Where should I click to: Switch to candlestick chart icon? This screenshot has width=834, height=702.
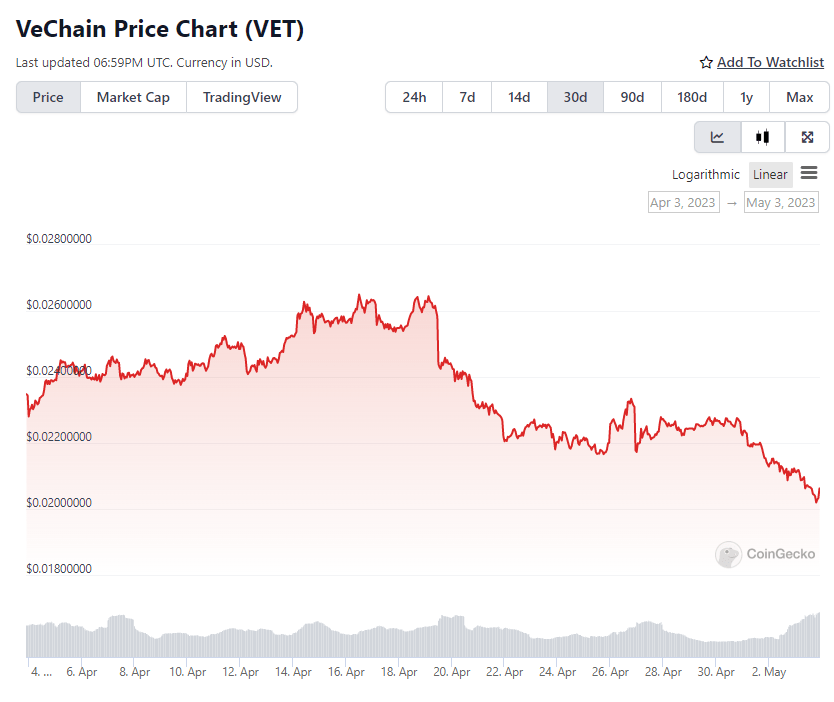tap(762, 137)
